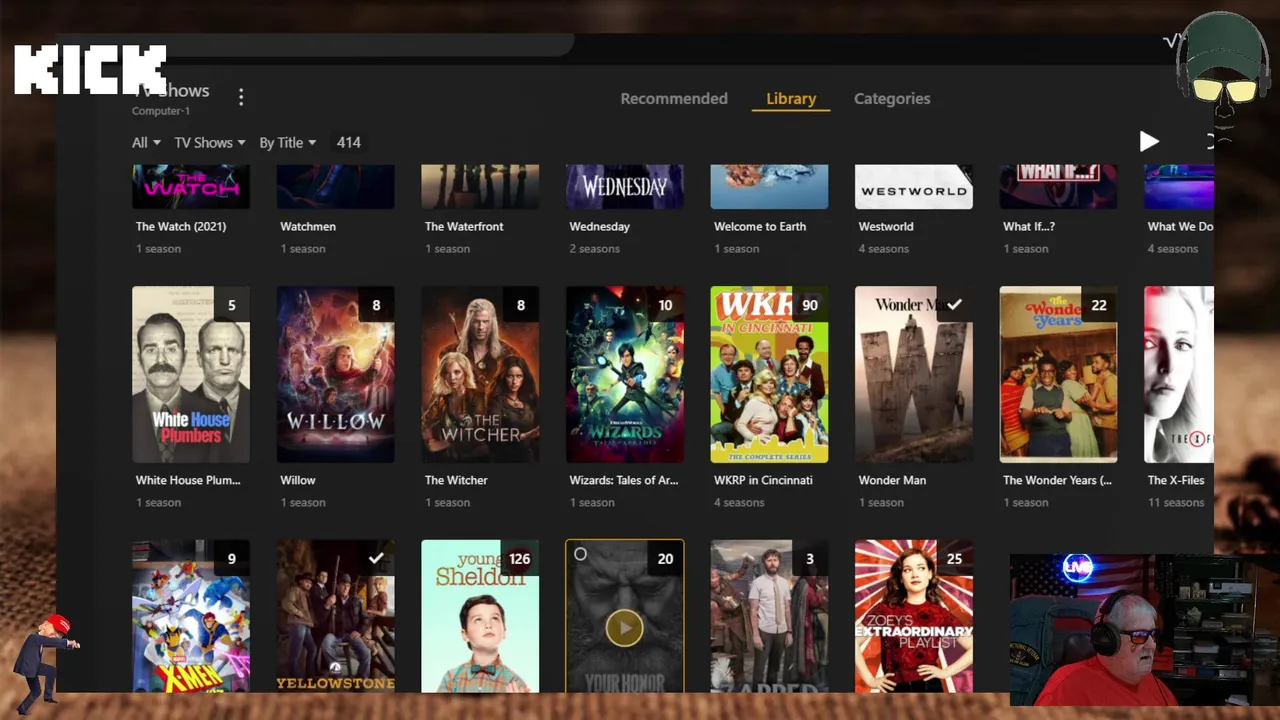
Task: Click the Wednesday title text
Action: point(600,227)
